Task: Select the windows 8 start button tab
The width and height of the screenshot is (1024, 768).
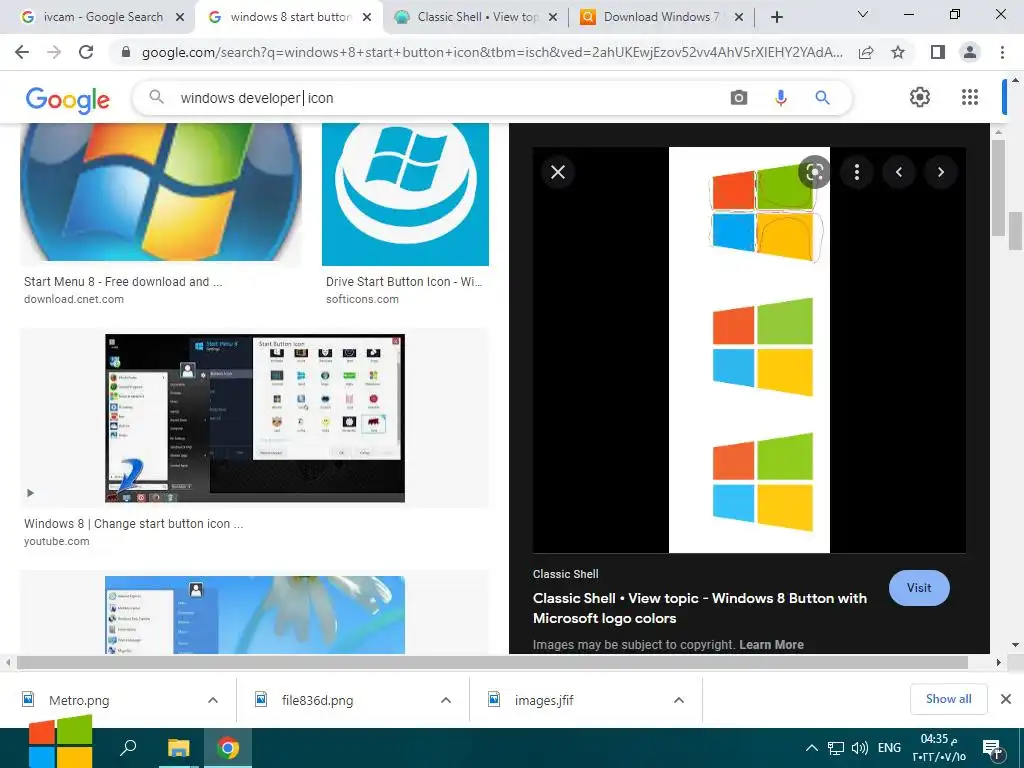Action: coord(290,17)
